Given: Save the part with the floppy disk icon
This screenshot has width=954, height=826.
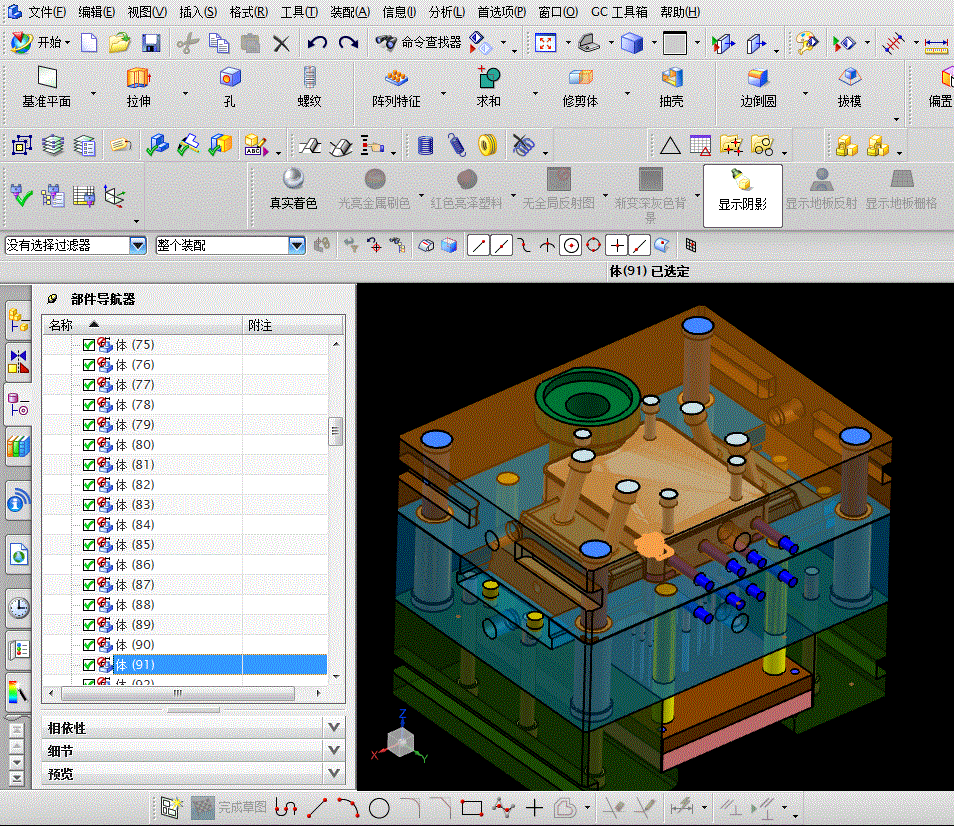Looking at the screenshot, I should coord(150,43).
